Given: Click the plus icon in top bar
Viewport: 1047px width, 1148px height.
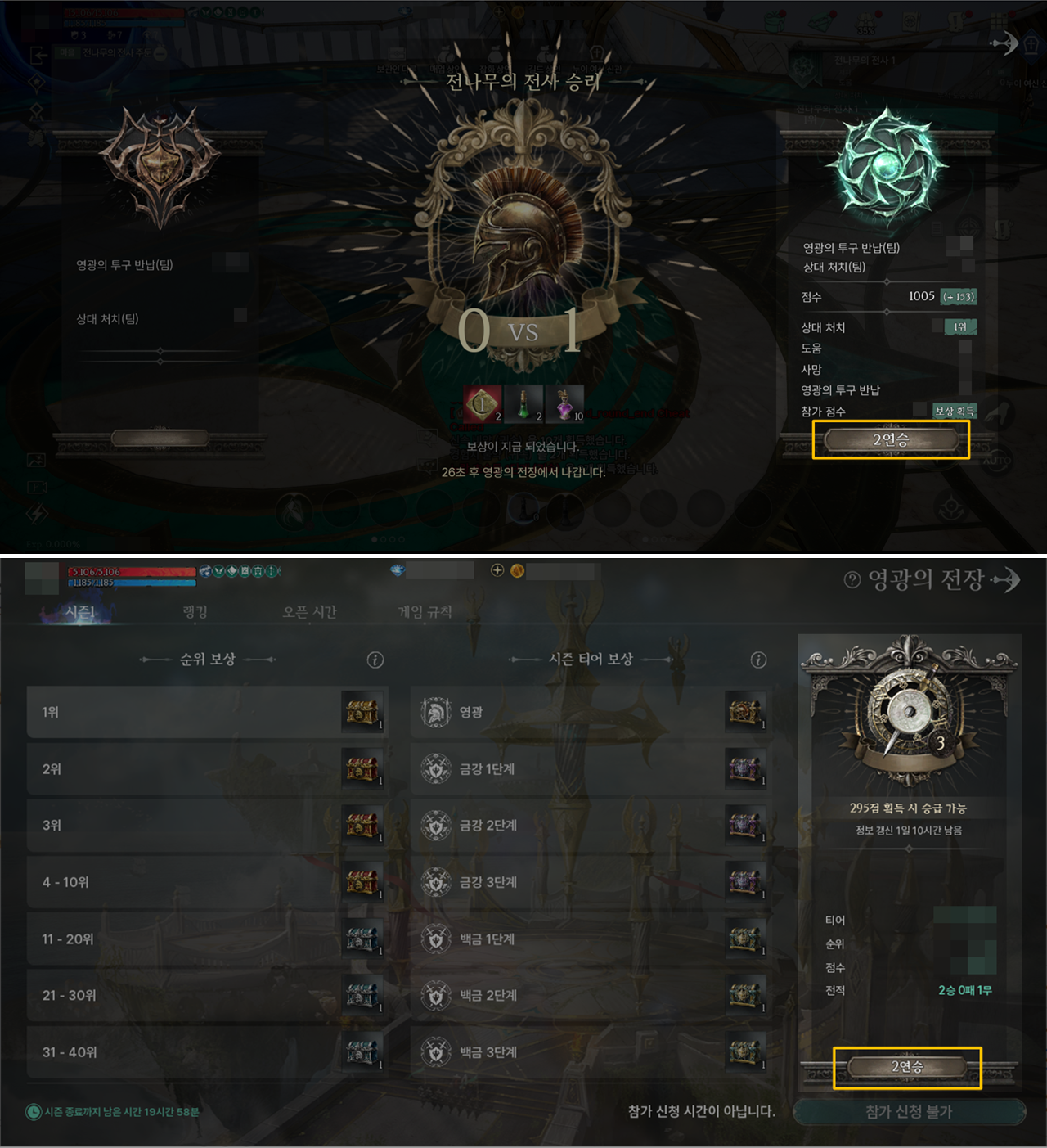Looking at the screenshot, I should point(497,570).
